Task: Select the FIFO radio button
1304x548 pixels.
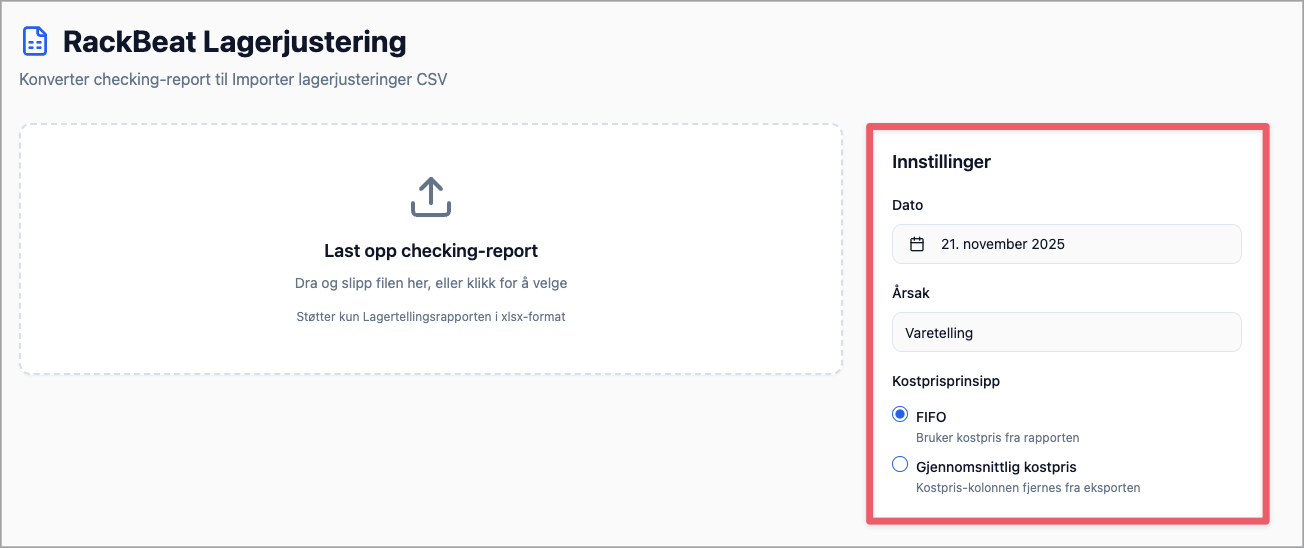Action: pos(900,415)
